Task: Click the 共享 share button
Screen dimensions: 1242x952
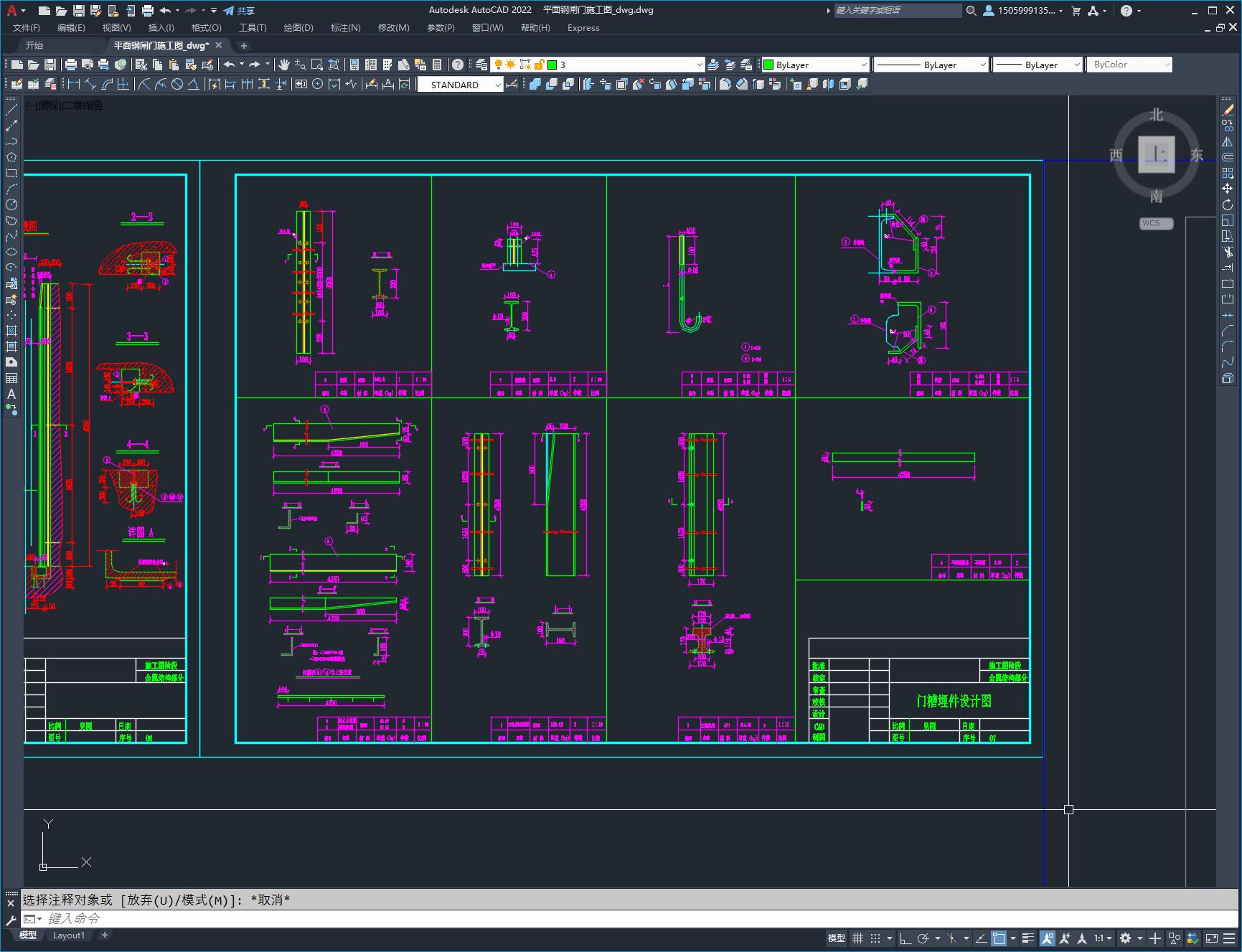Action: pyautogui.click(x=239, y=11)
